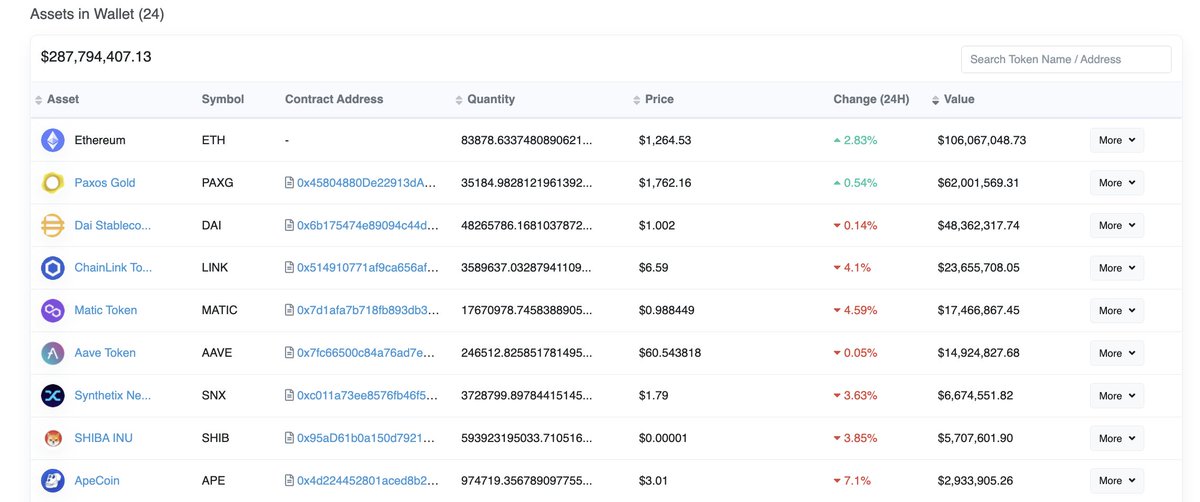This screenshot has height=502, width=1200.
Task: Click Ethereum quantity 83878.6337480890621...
Action: (x=527, y=140)
